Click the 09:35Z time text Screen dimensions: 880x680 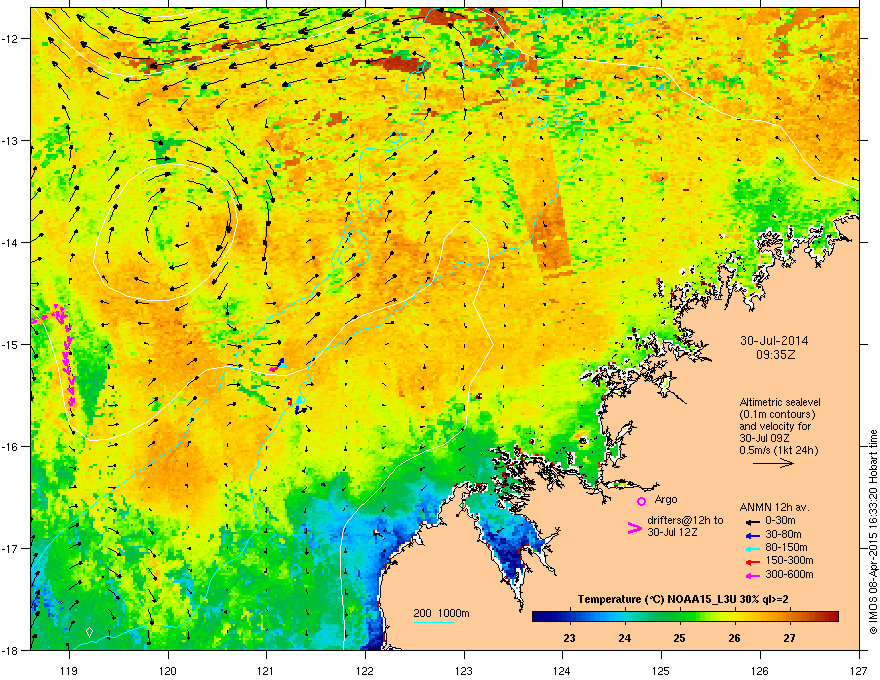click(x=775, y=355)
